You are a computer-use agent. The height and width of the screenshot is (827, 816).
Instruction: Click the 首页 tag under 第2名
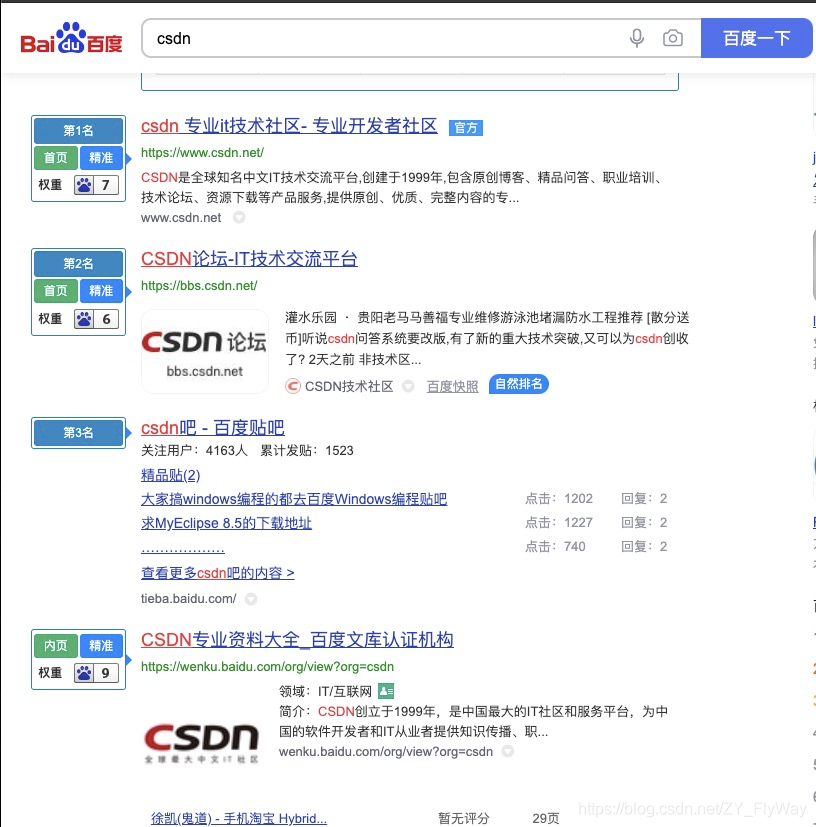55,291
